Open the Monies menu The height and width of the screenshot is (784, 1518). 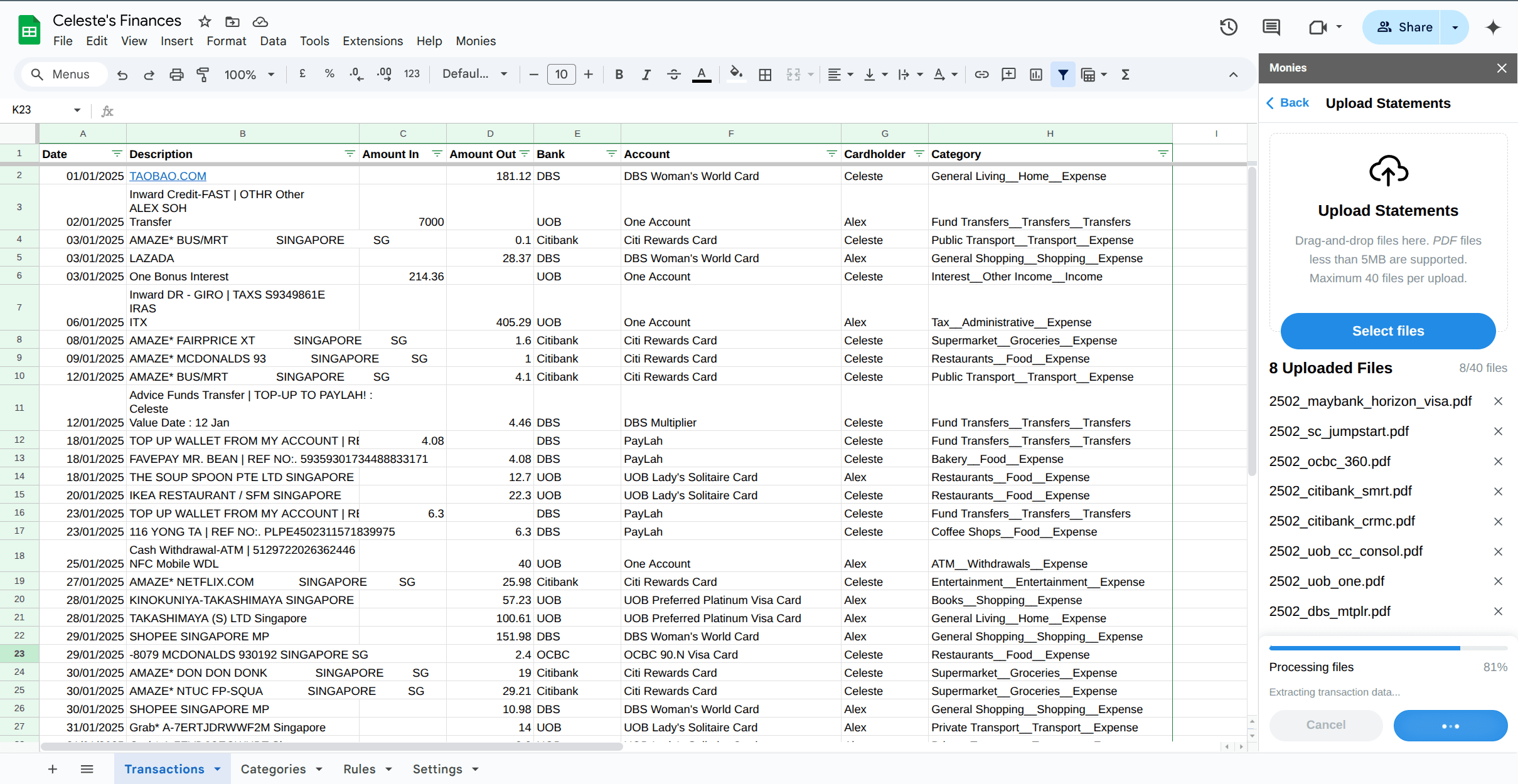click(475, 41)
